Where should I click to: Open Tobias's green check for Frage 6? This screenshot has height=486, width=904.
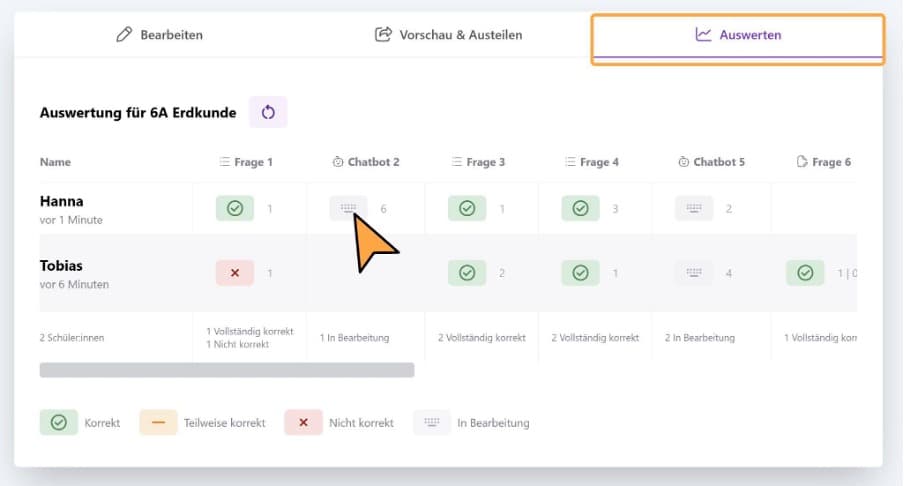805,273
